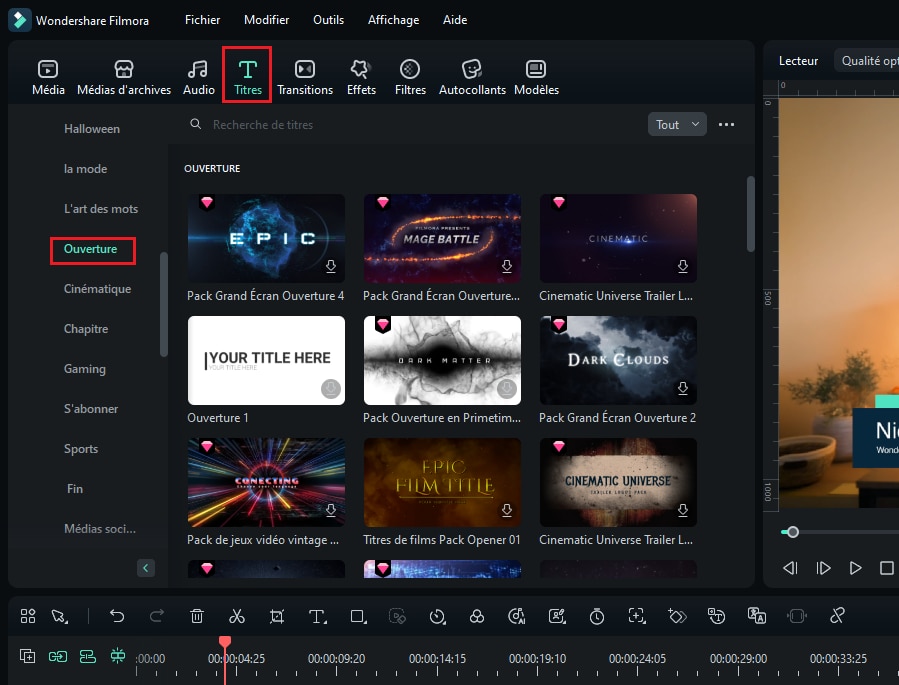
Task: Open the three-dots more options menu
Action: pyautogui.click(x=726, y=124)
